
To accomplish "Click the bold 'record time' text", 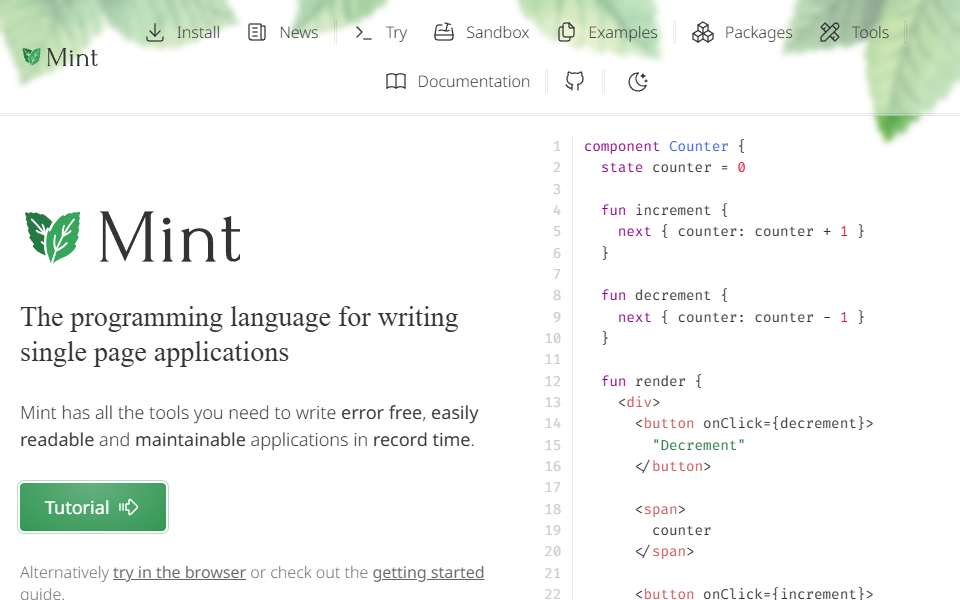I will [x=421, y=440].
